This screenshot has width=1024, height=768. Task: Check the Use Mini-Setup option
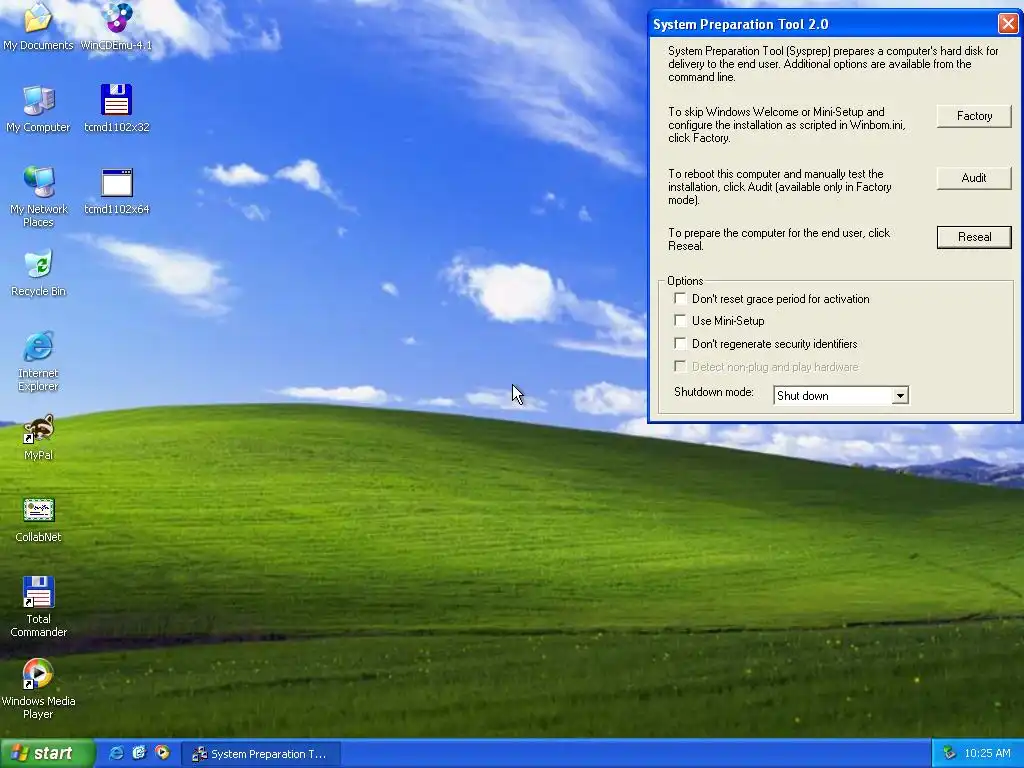[x=680, y=321]
